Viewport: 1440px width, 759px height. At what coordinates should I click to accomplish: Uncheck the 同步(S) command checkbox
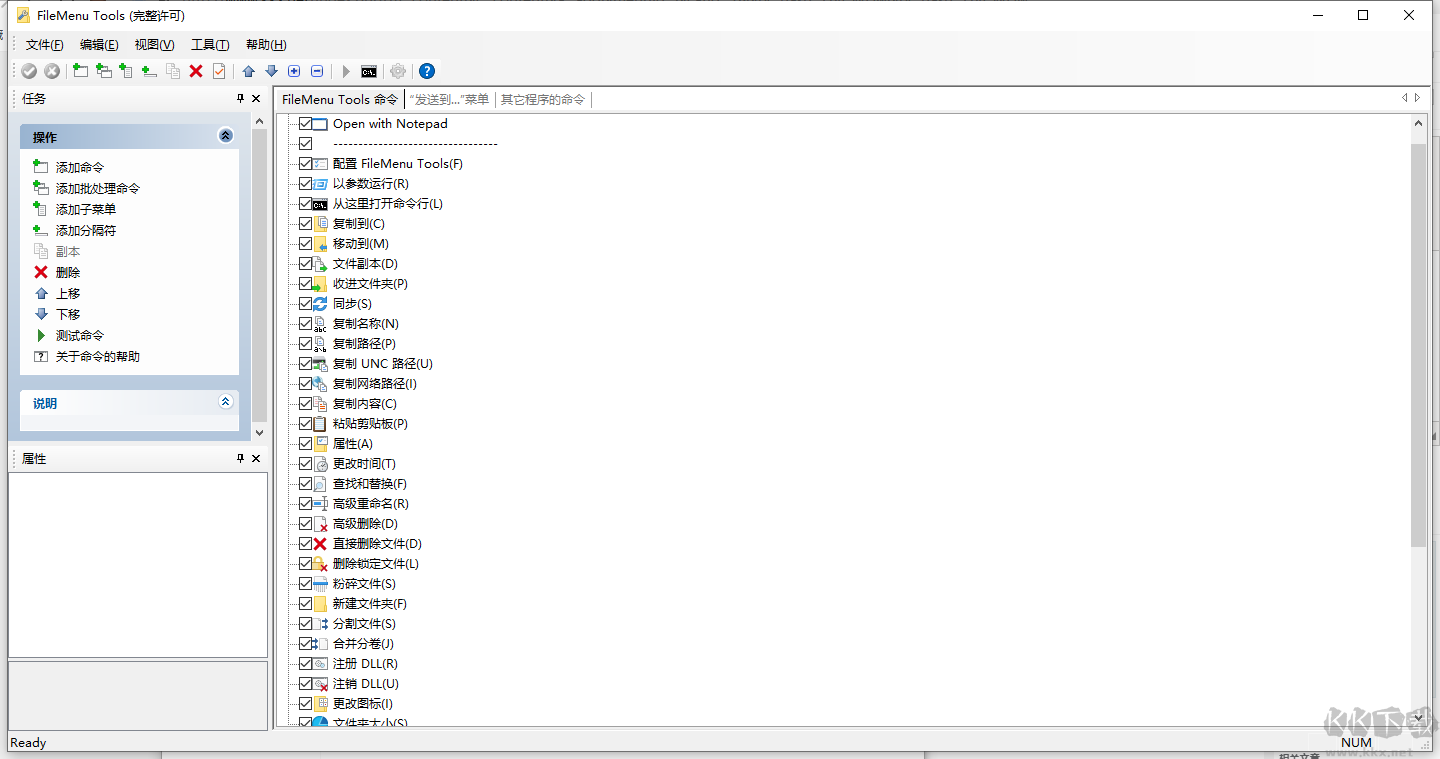(306, 303)
